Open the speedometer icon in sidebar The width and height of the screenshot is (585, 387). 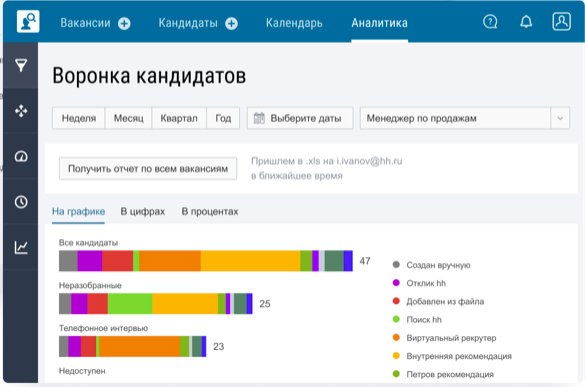pos(21,156)
